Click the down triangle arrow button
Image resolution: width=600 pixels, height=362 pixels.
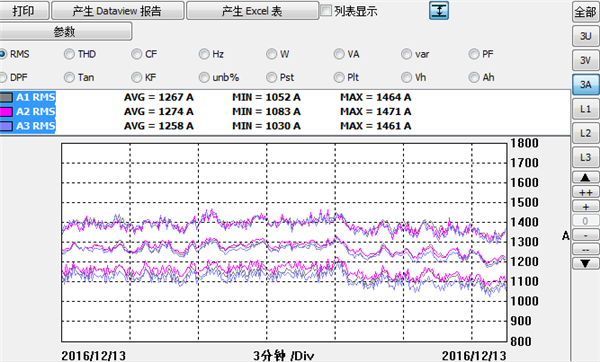coord(585,264)
